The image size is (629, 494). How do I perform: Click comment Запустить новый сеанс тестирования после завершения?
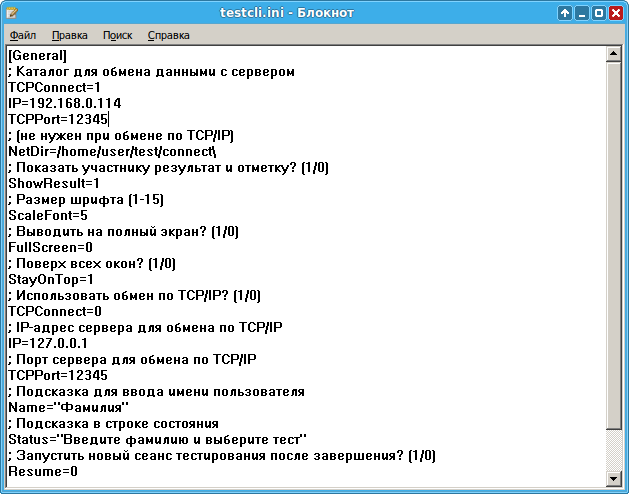[x=222, y=455]
